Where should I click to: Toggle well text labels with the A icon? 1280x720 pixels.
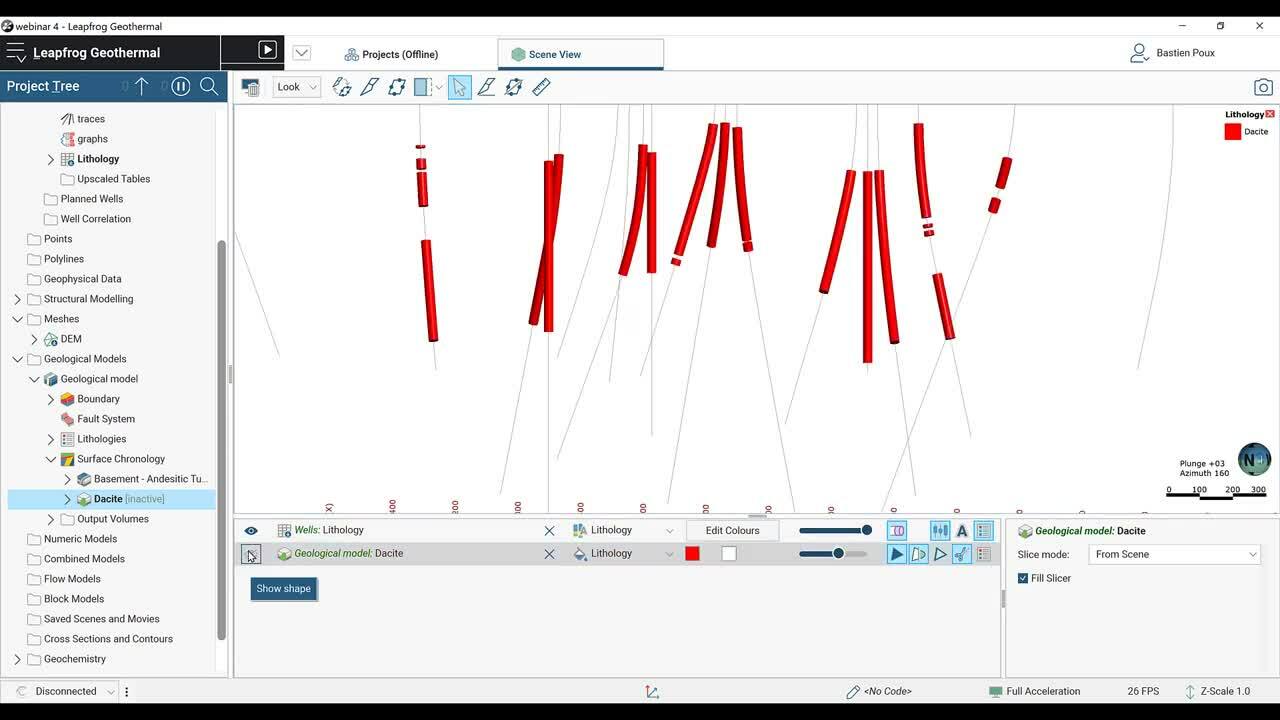pyautogui.click(x=962, y=531)
